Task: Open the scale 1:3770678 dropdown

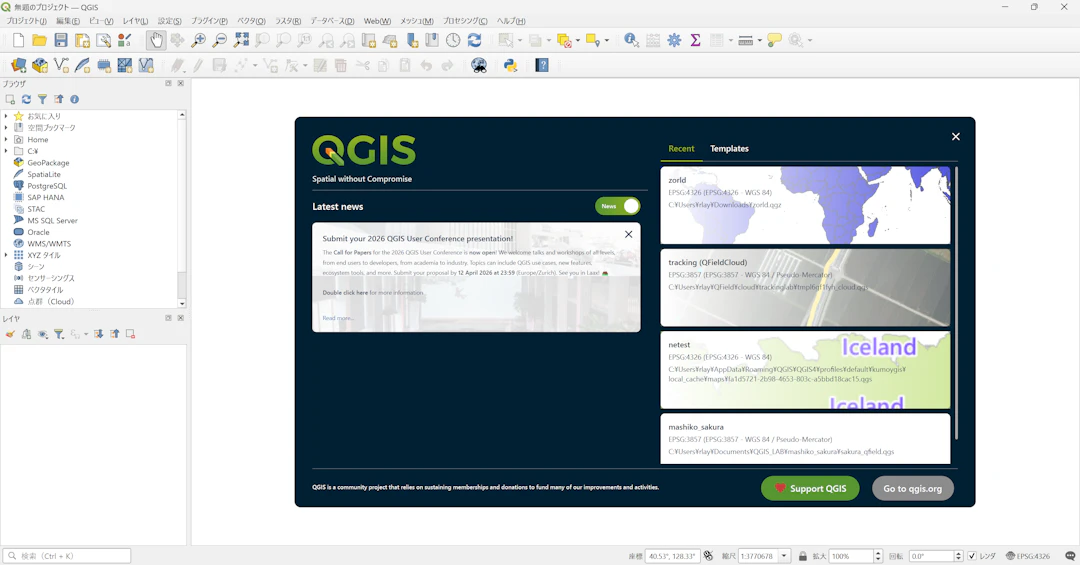Action: pyautogui.click(x=784, y=555)
